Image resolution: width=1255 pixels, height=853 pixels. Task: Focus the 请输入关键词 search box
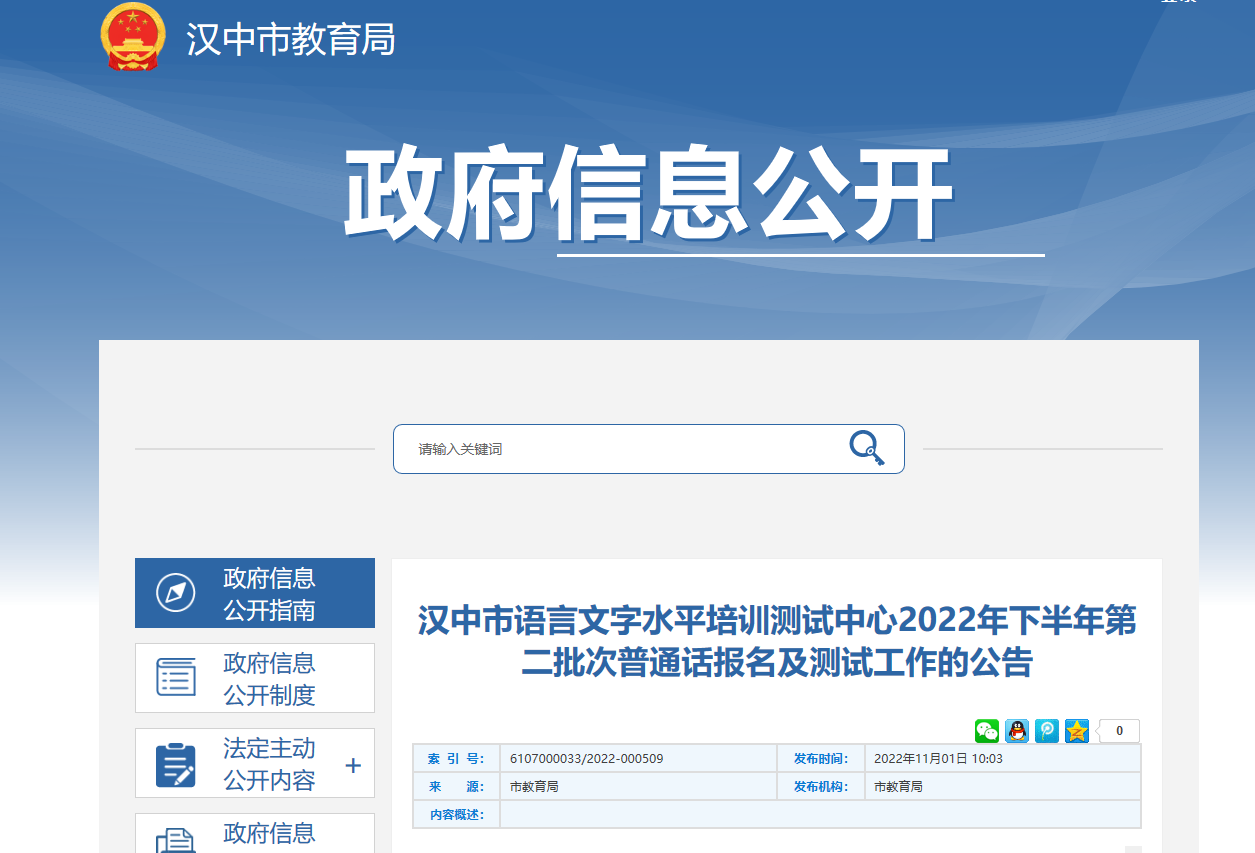point(620,449)
